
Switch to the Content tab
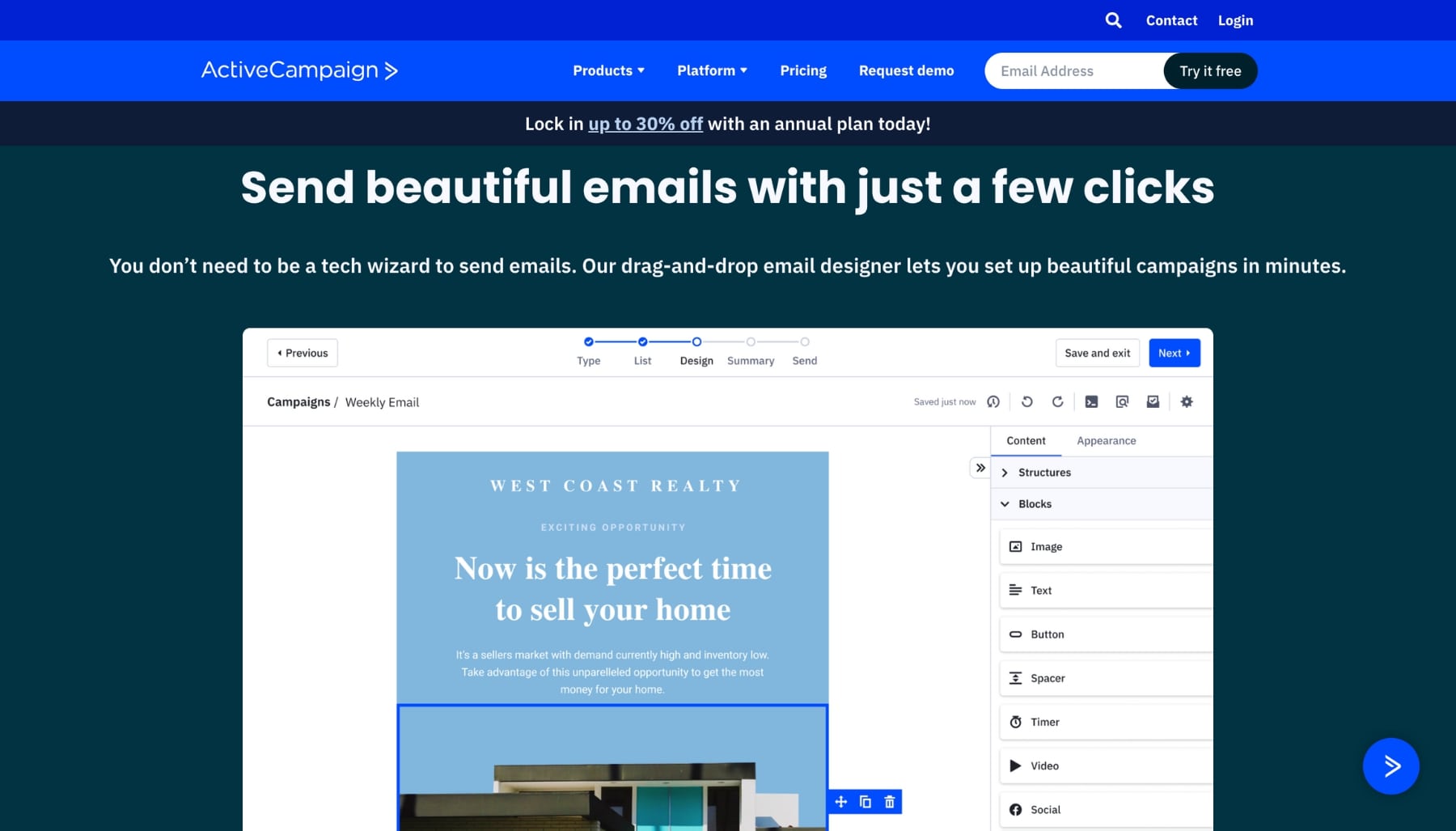(x=1026, y=441)
